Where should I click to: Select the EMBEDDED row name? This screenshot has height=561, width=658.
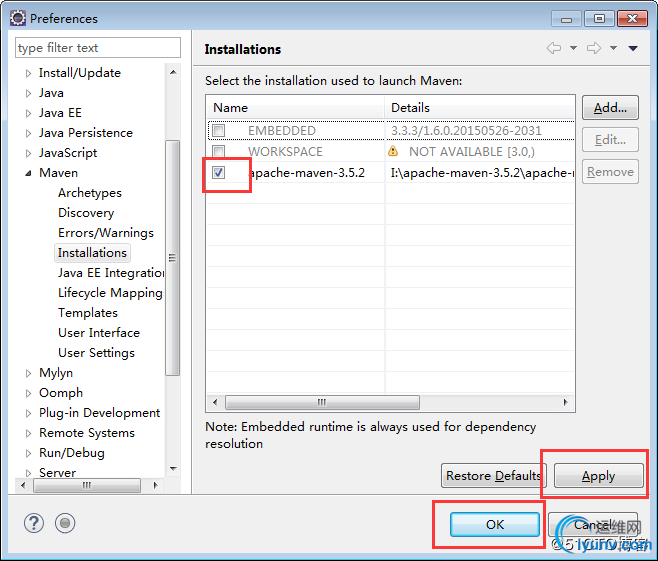pyautogui.click(x=282, y=130)
